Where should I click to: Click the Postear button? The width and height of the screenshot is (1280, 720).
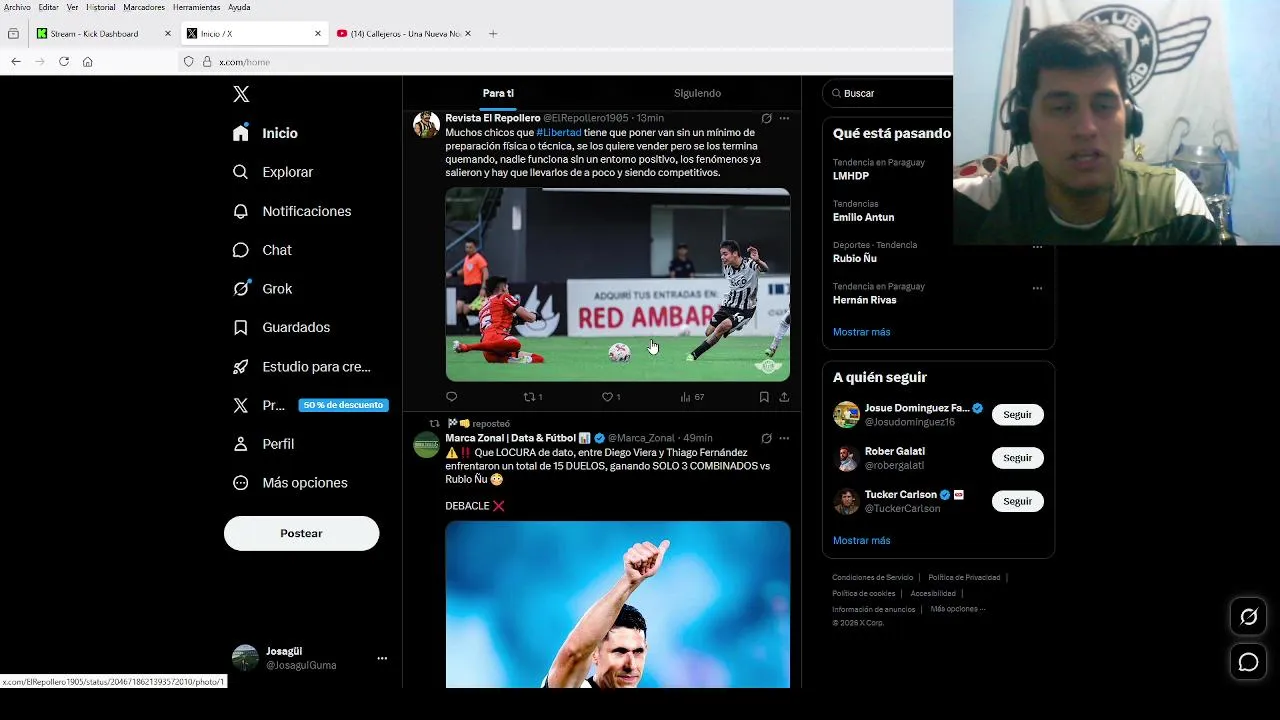[x=301, y=533]
